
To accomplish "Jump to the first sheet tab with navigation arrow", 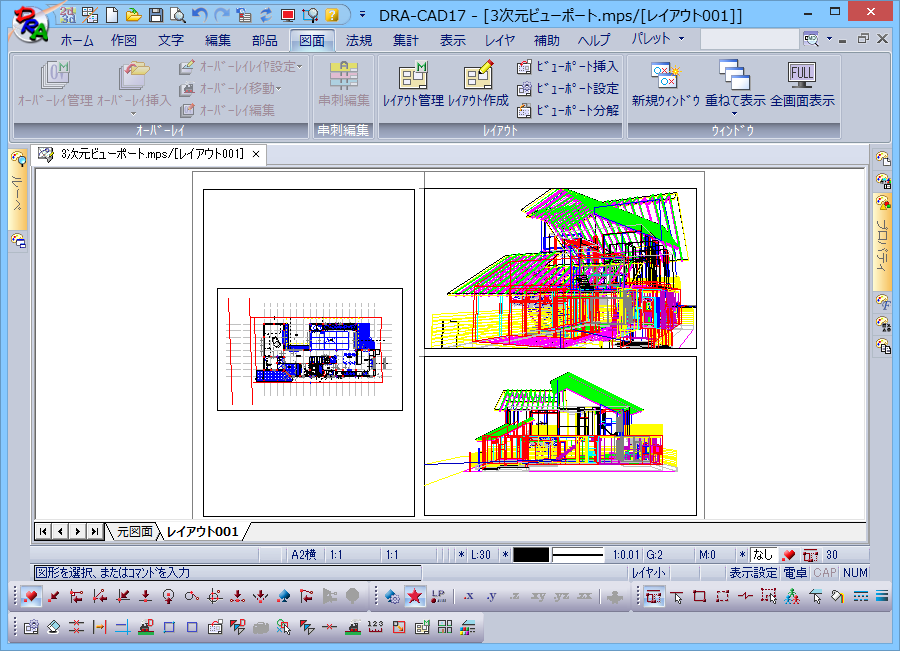I will click(43, 532).
